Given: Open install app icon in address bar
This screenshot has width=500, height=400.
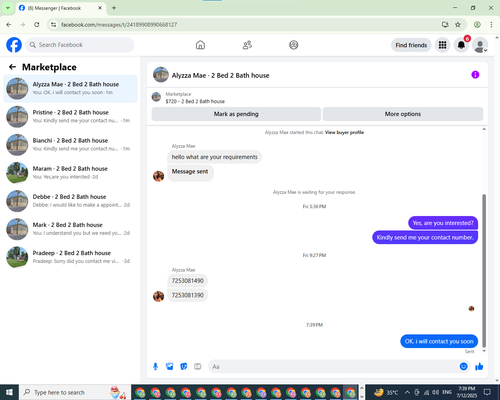Looking at the screenshot, I should coord(445,25).
